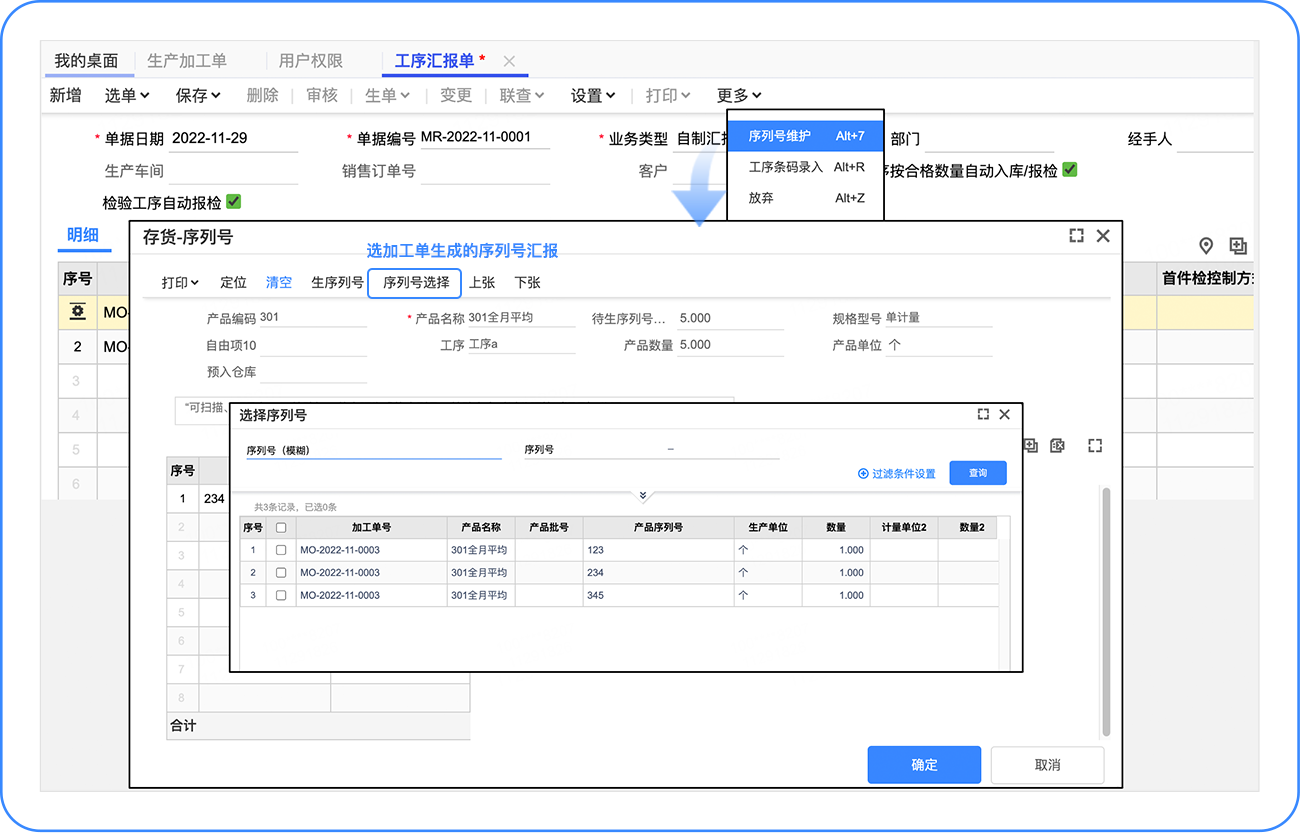Select the checkbox for serial number 123
Screen dimensions: 1300x833
281,550
